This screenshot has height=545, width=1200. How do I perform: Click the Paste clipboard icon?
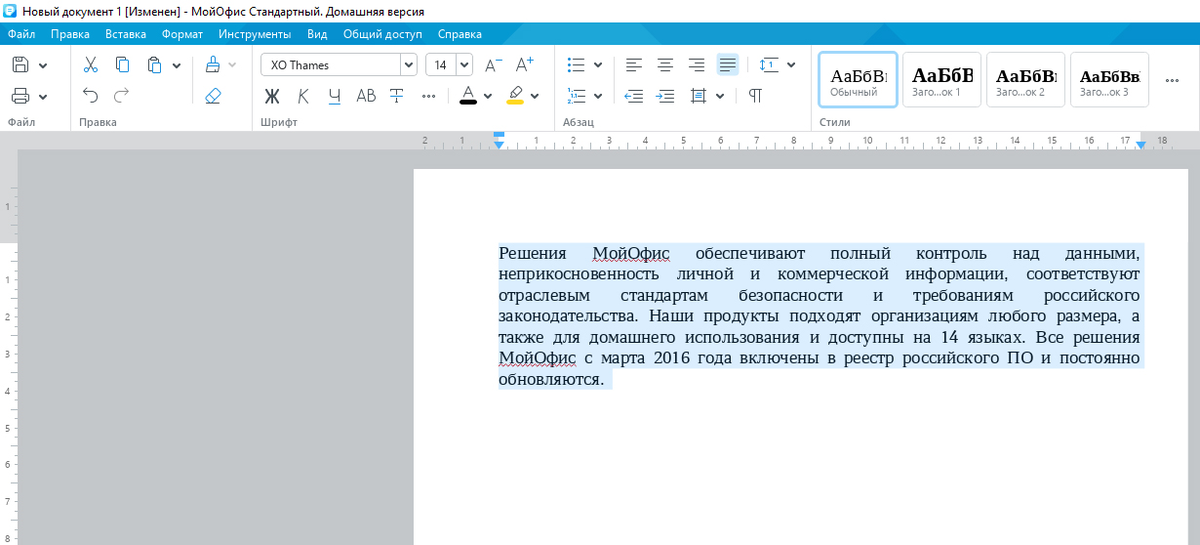click(154, 65)
